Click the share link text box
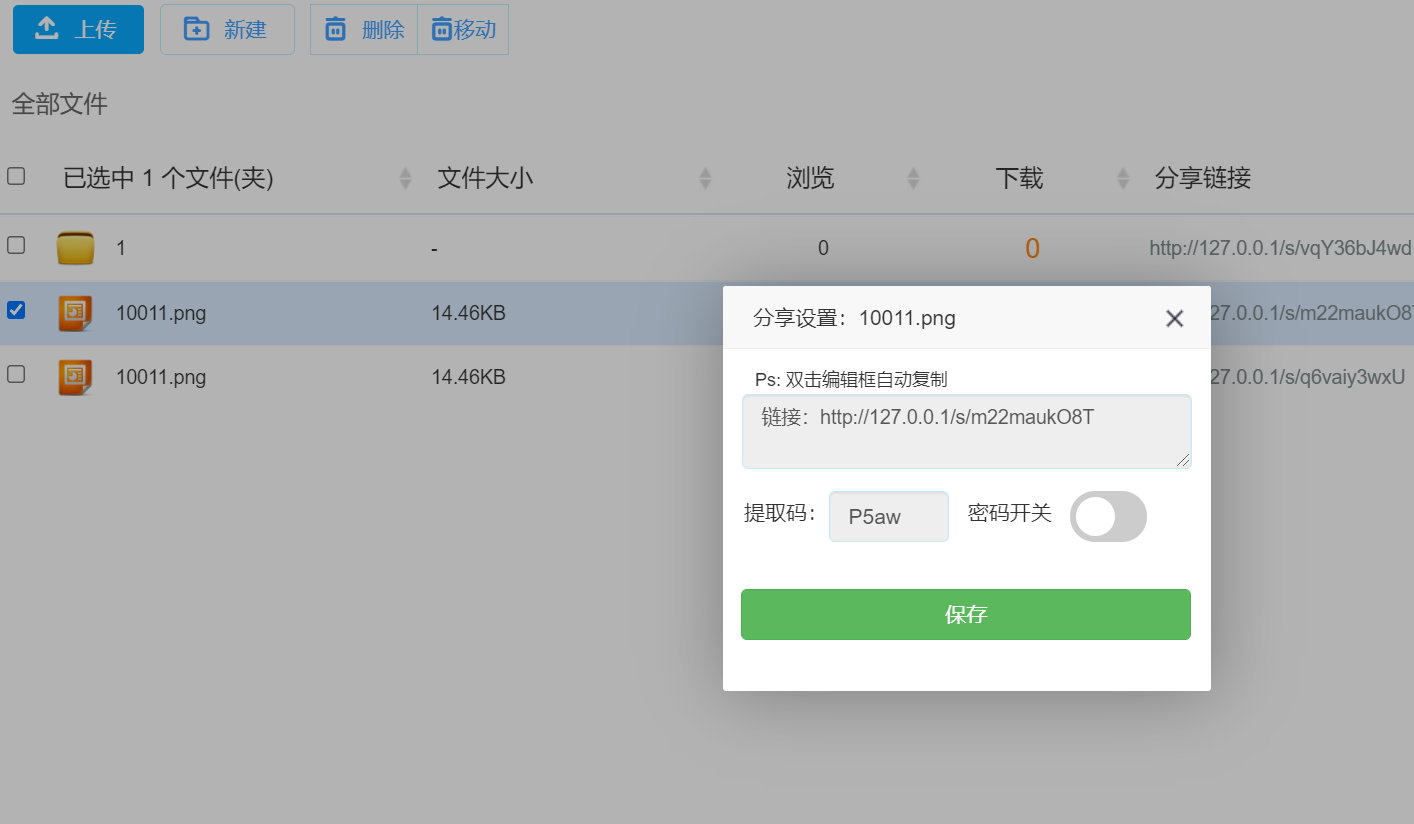The height and width of the screenshot is (824, 1414). point(965,431)
